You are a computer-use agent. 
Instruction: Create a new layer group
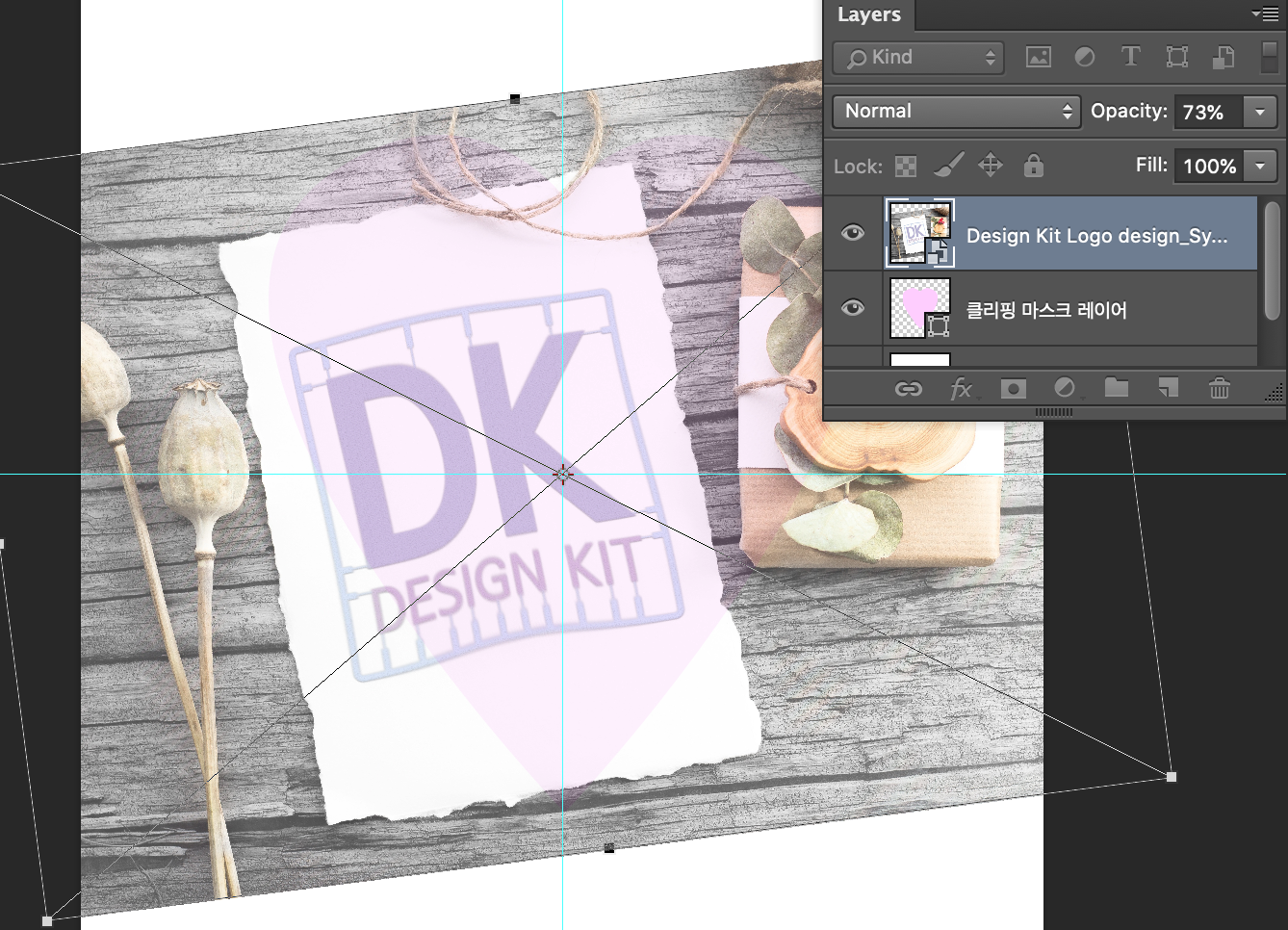click(1117, 387)
